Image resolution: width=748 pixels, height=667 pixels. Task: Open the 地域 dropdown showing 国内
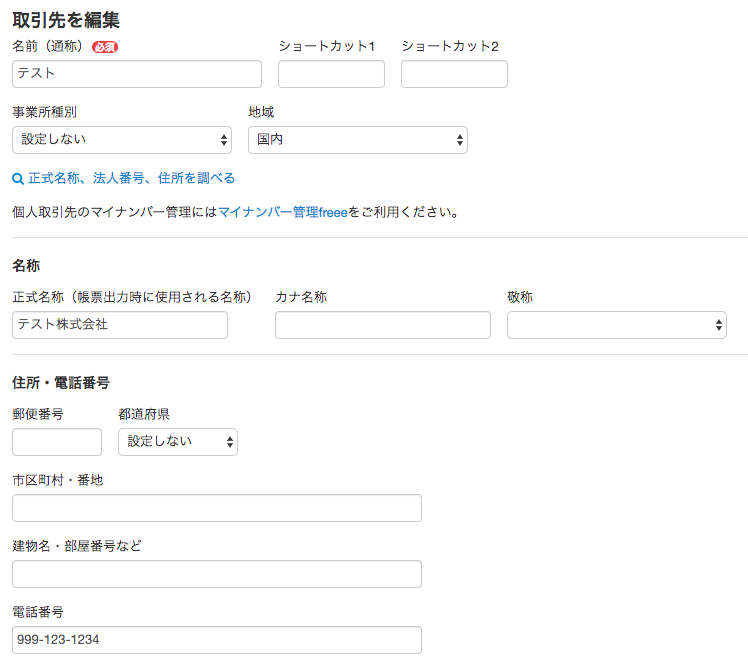(x=358, y=140)
